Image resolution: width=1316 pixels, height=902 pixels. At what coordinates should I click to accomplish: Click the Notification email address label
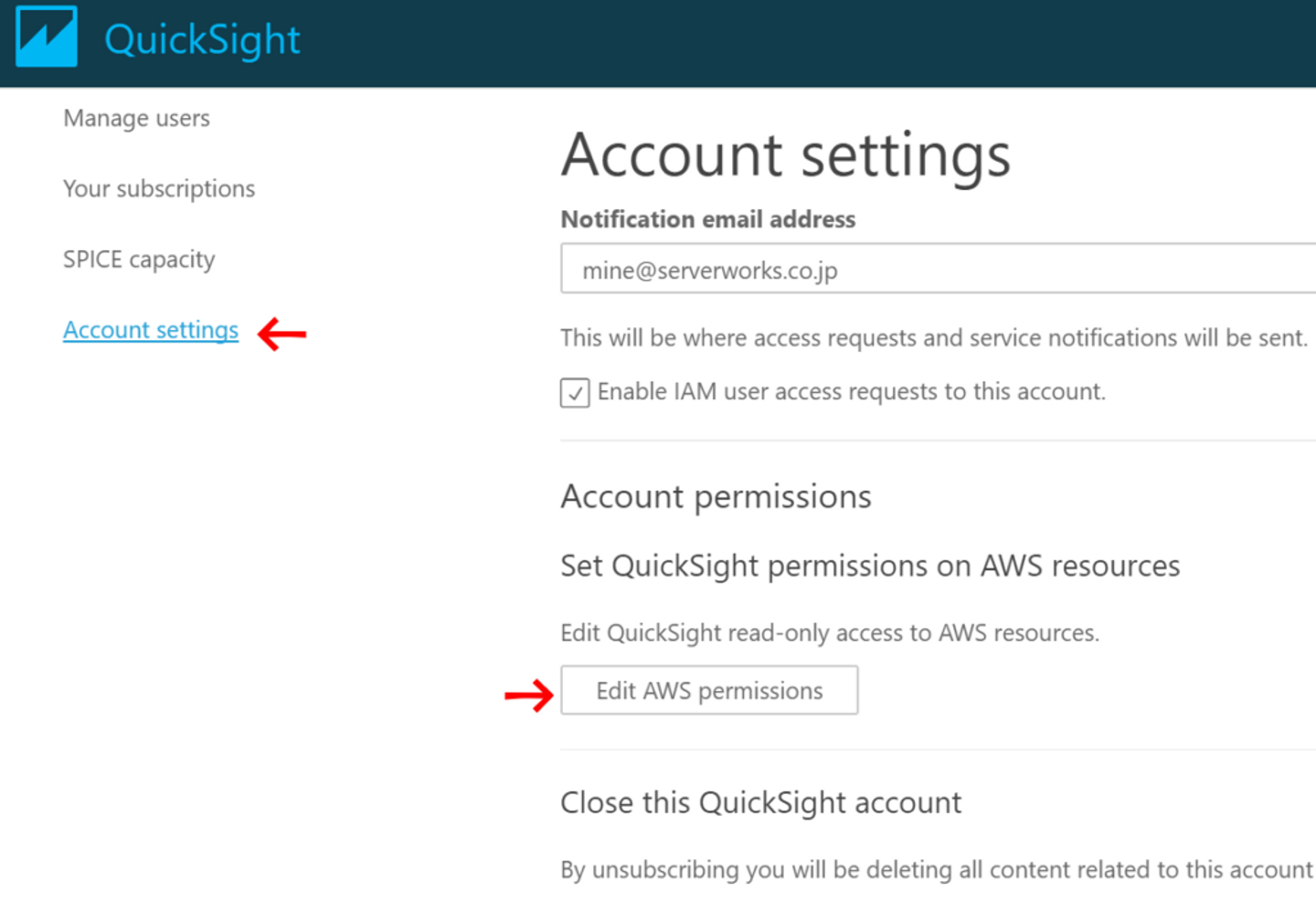coord(707,219)
